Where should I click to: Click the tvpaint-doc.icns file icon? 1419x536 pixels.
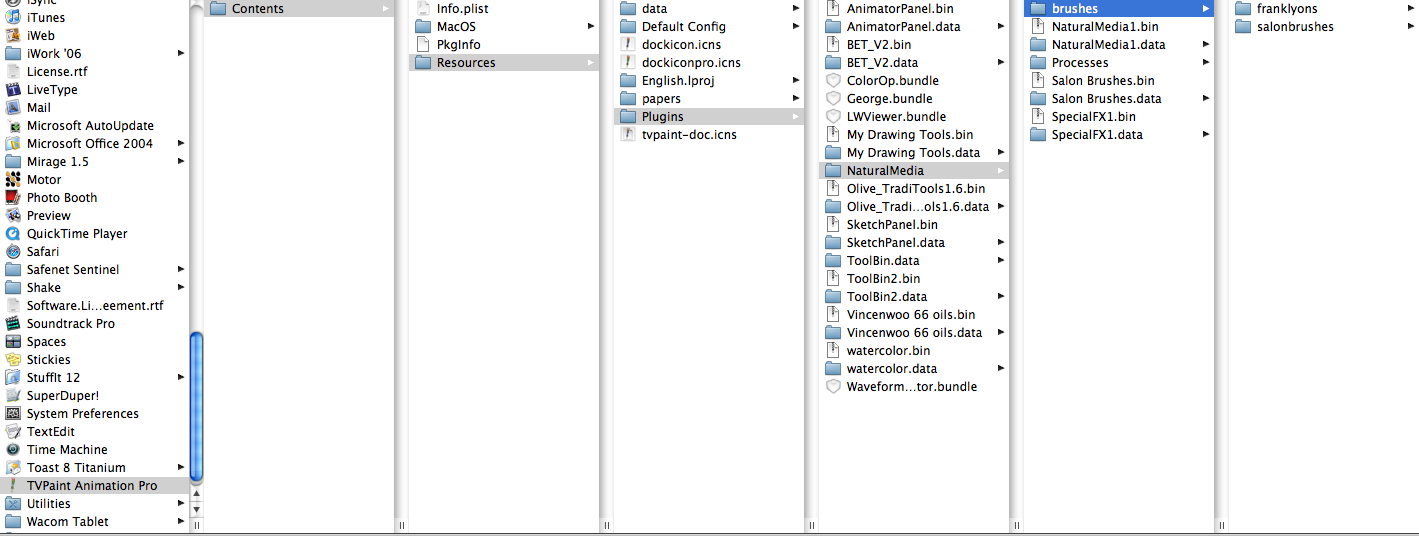click(x=628, y=134)
